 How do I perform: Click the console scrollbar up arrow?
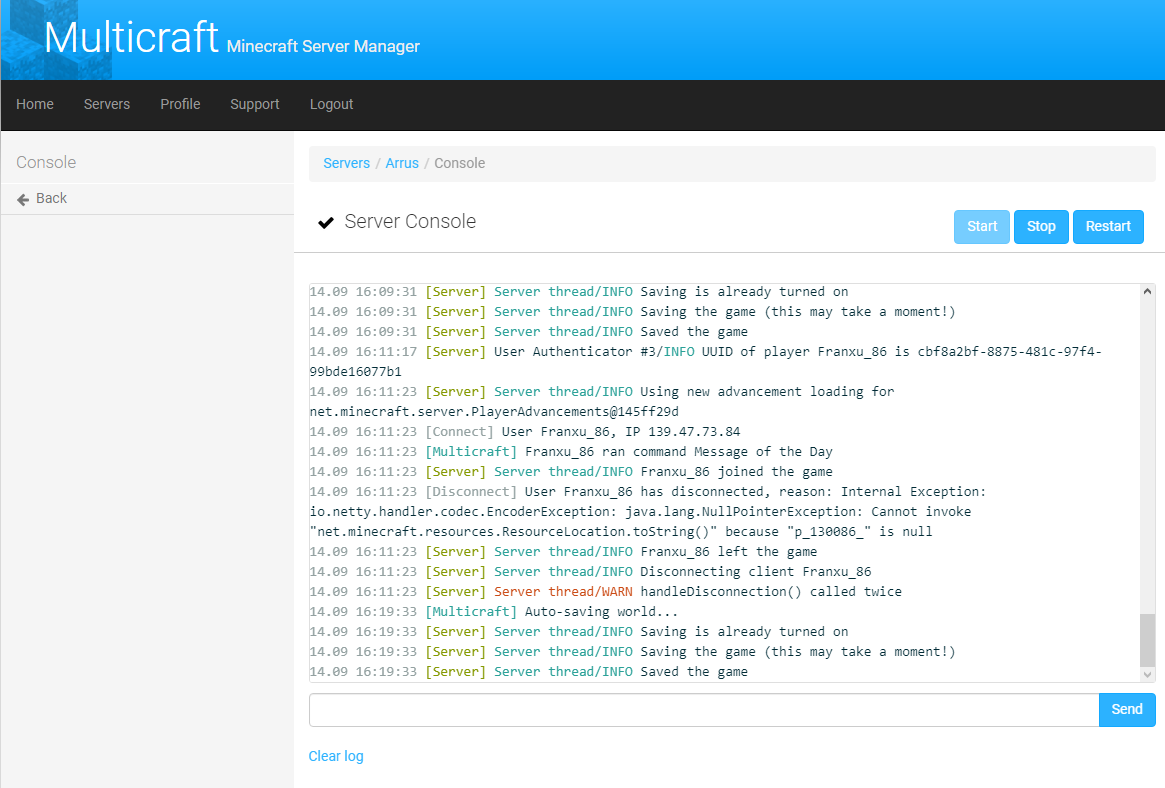tap(1148, 292)
